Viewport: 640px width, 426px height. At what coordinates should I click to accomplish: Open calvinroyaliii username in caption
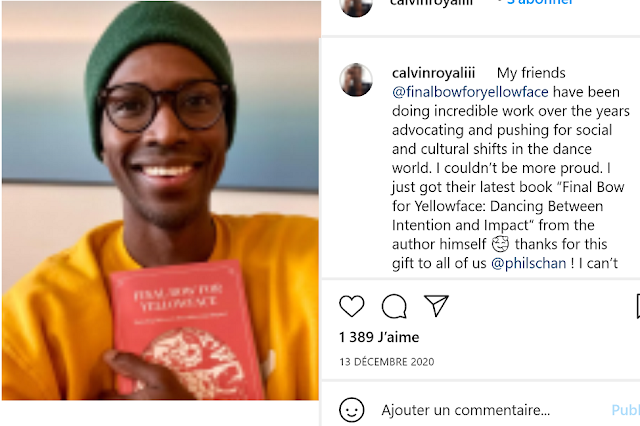pos(433,73)
